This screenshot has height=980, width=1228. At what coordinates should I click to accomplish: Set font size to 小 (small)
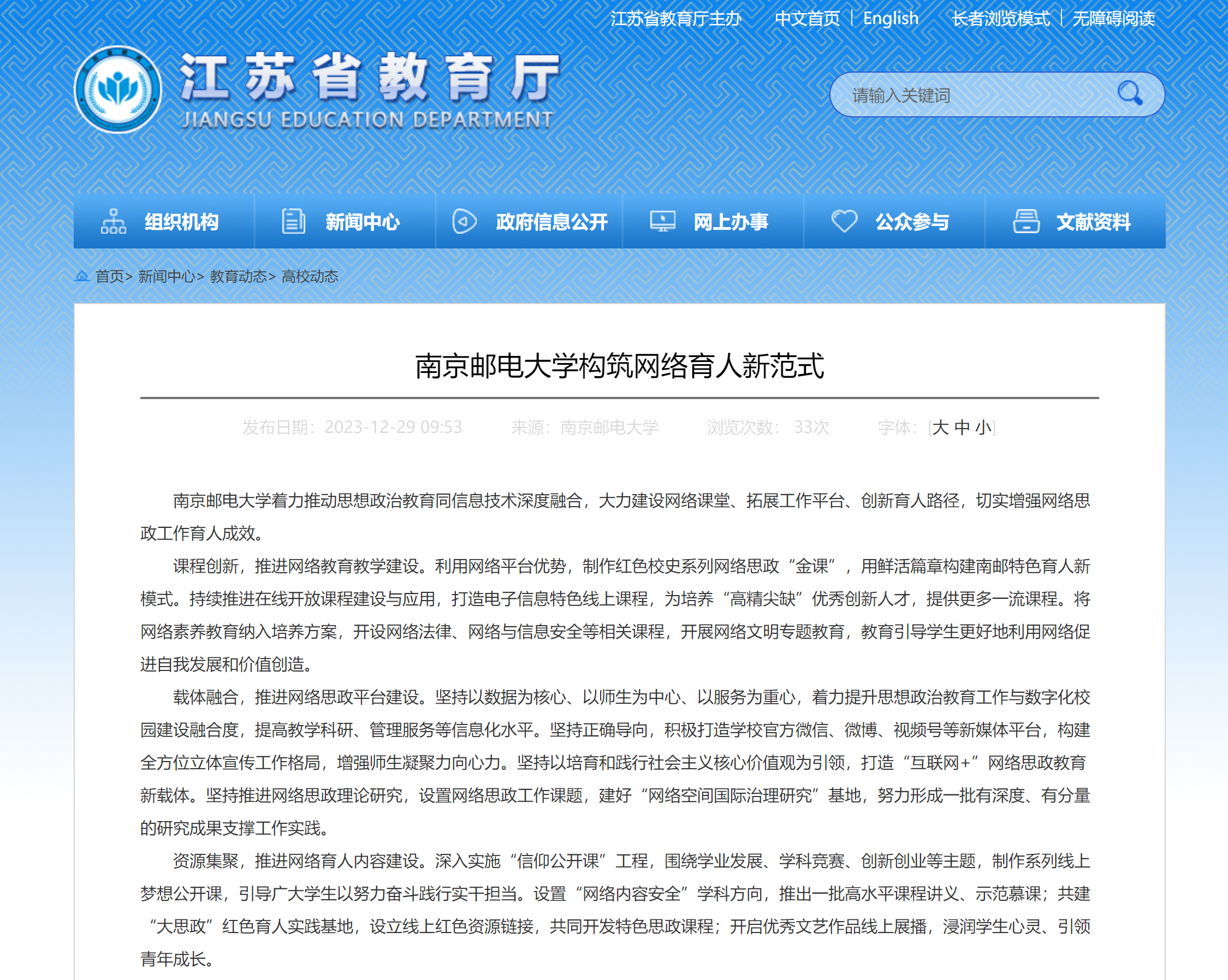click(x=983, y=427)
